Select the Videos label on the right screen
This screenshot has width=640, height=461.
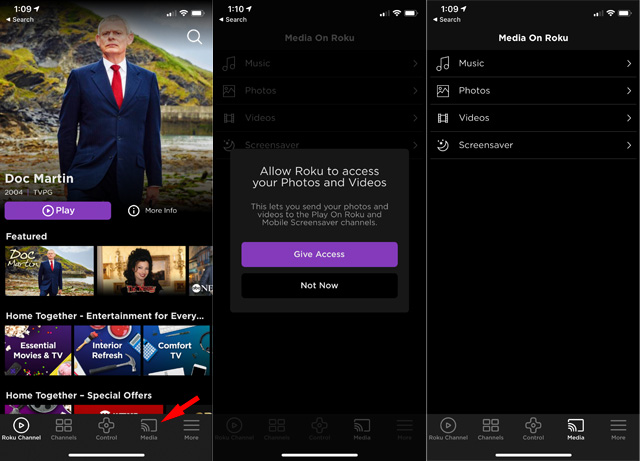474,118
